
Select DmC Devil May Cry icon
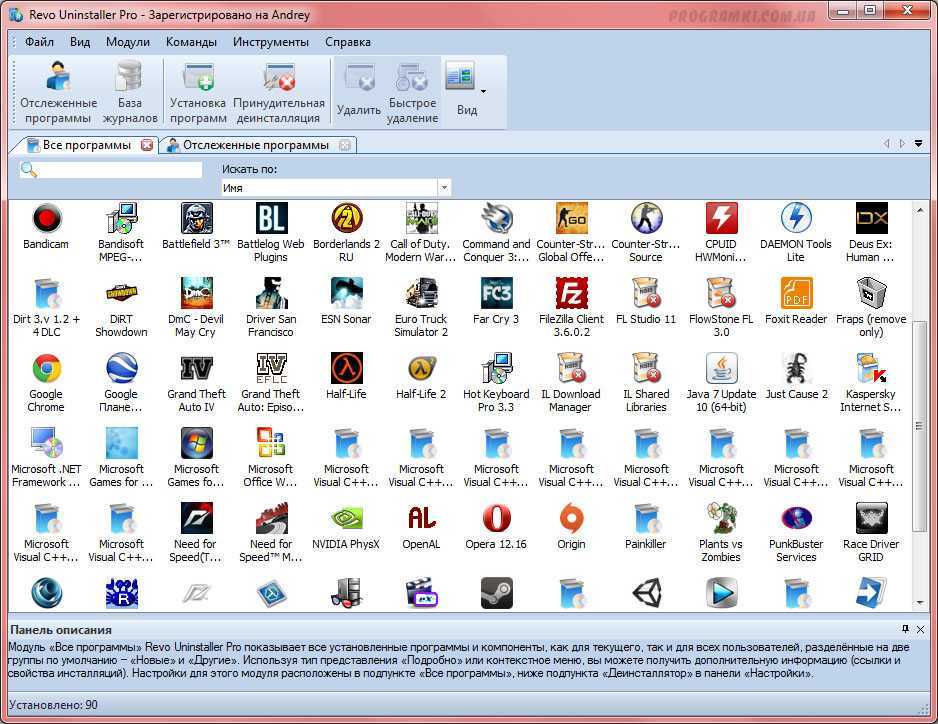[197, 293]
